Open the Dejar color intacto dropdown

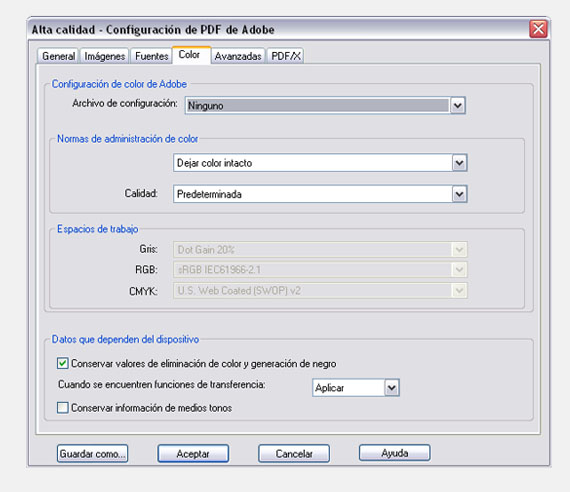tap(320, 163)
